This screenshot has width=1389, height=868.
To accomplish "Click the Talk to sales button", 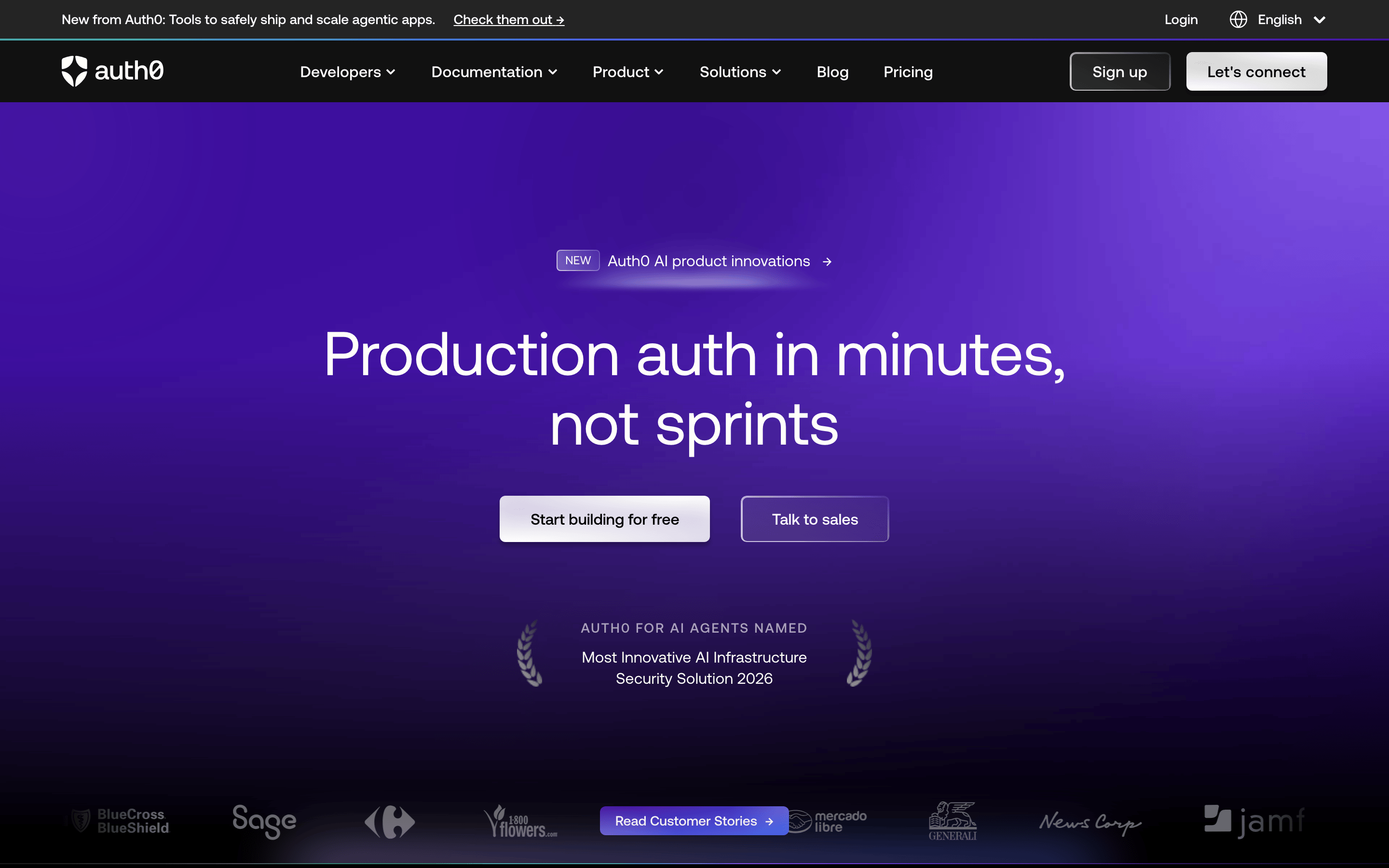I will coord(815,519).
